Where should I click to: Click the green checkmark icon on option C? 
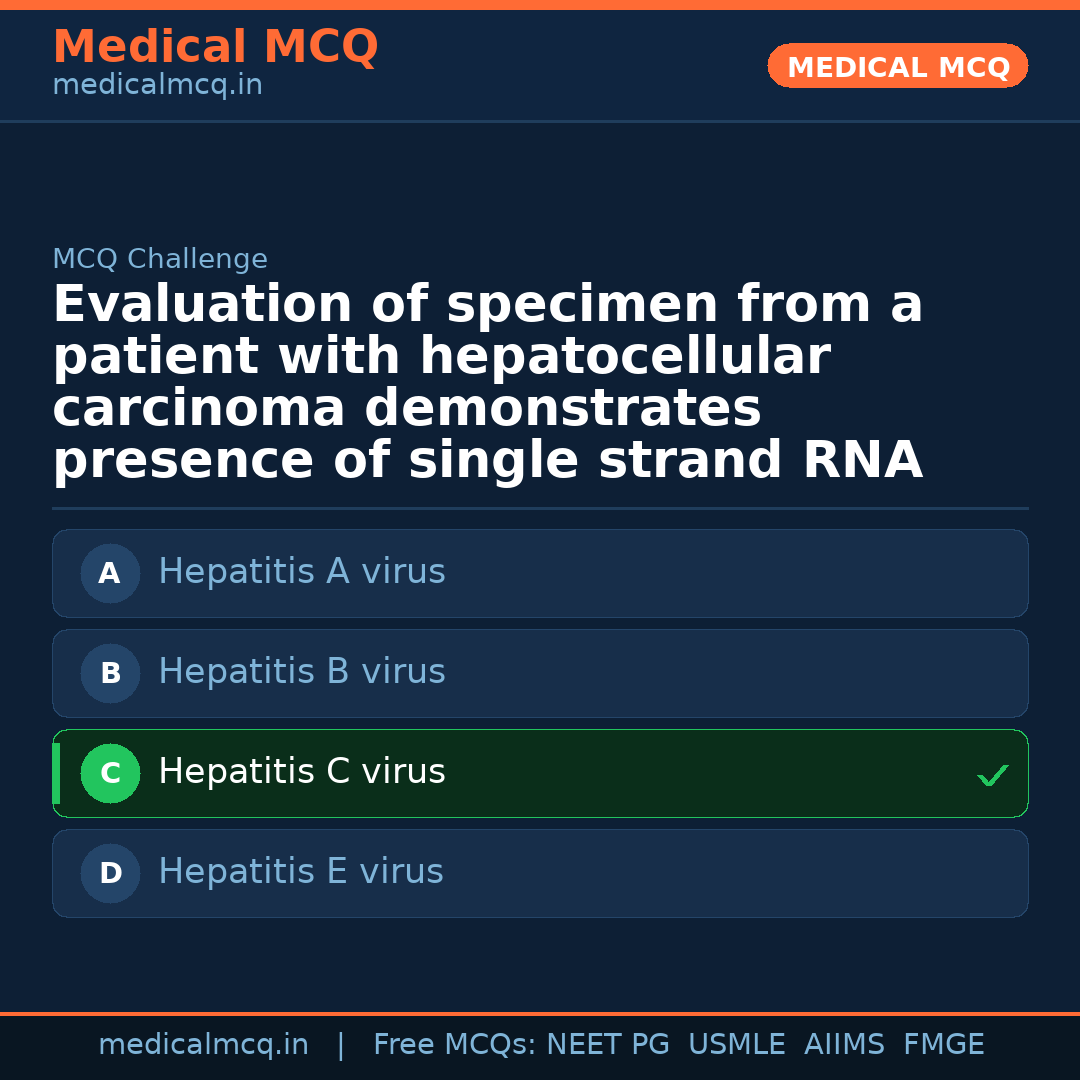[992, 775]
